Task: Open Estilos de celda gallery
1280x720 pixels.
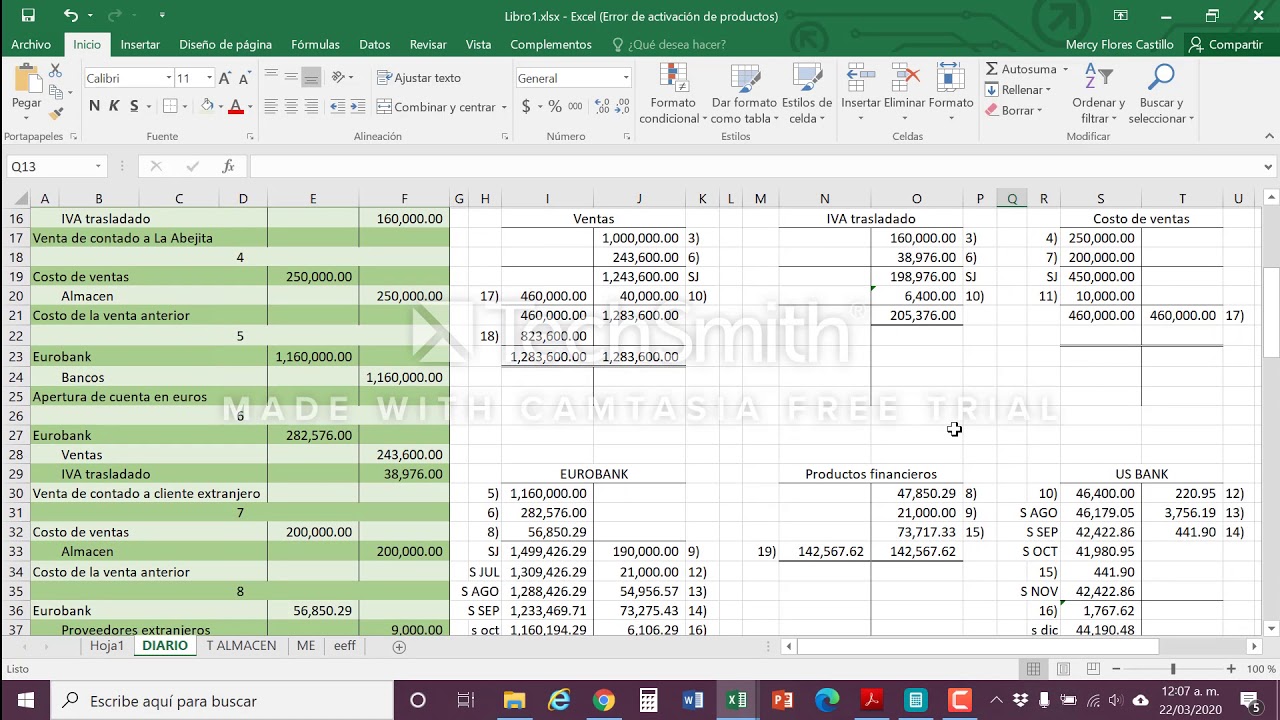Action: pyautogui.click(x=807, y=95)
